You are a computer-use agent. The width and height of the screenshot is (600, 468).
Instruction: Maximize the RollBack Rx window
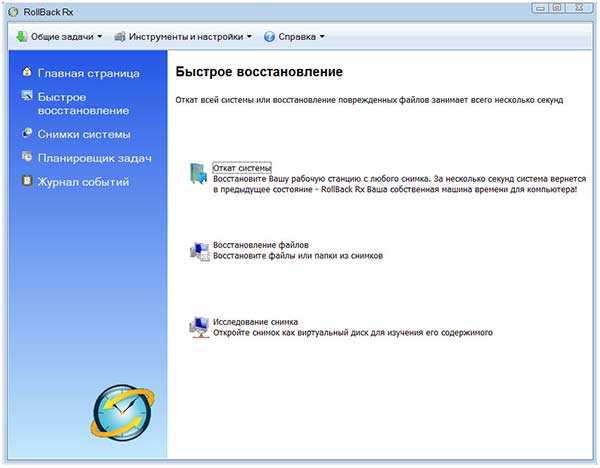tap(557, 8)
